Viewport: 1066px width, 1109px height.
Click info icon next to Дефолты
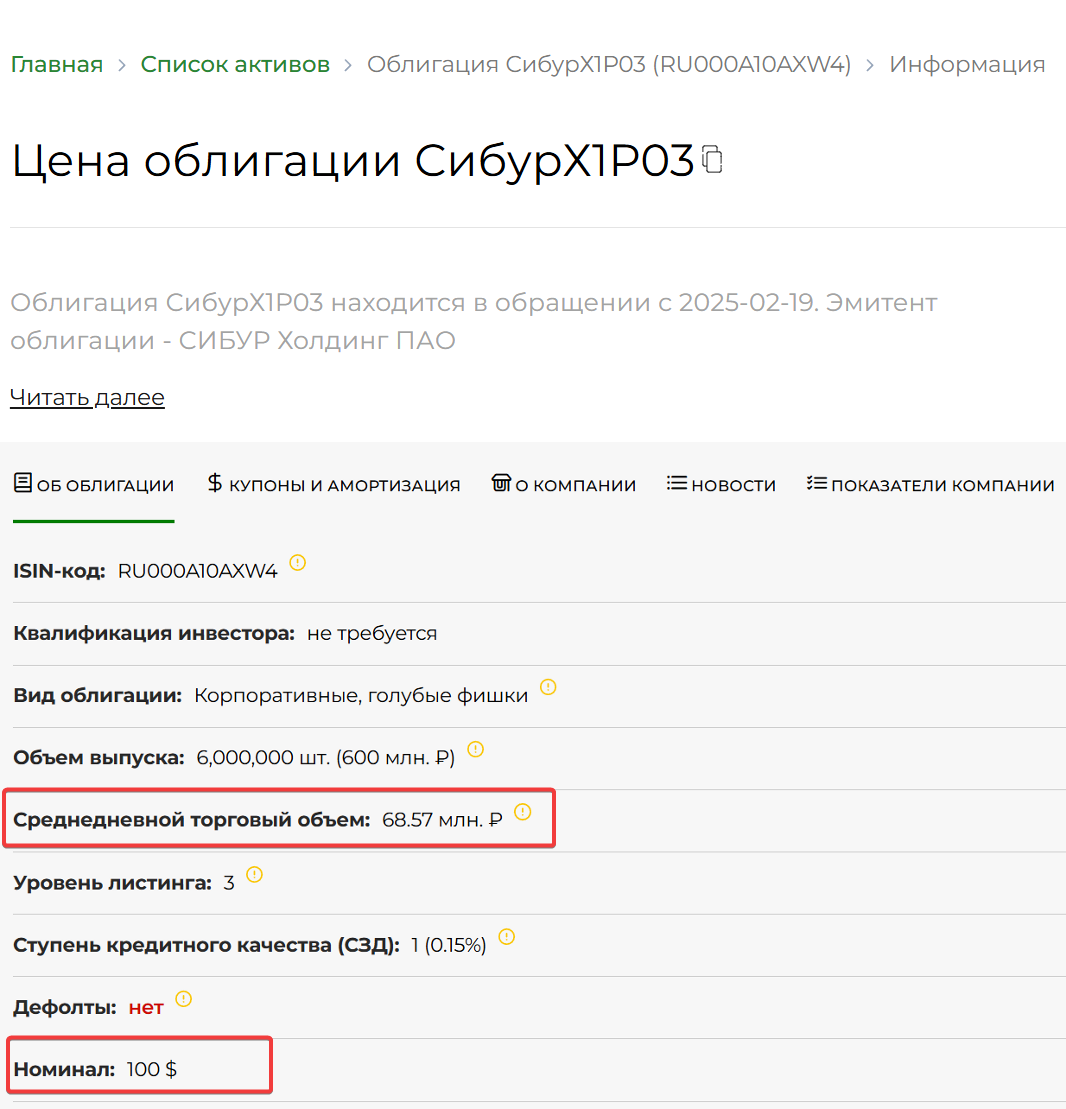pos(184,999)
